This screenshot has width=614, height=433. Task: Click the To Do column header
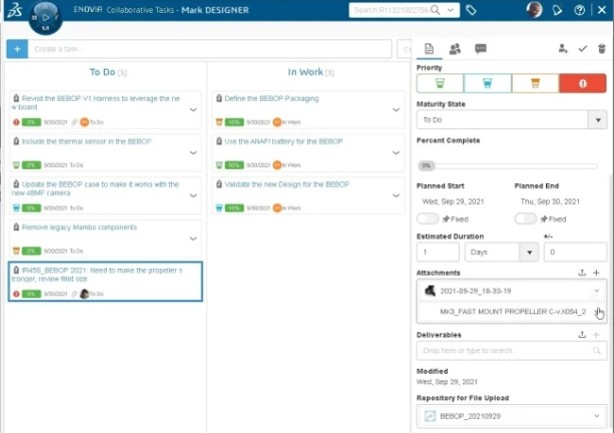coord(108,72)
